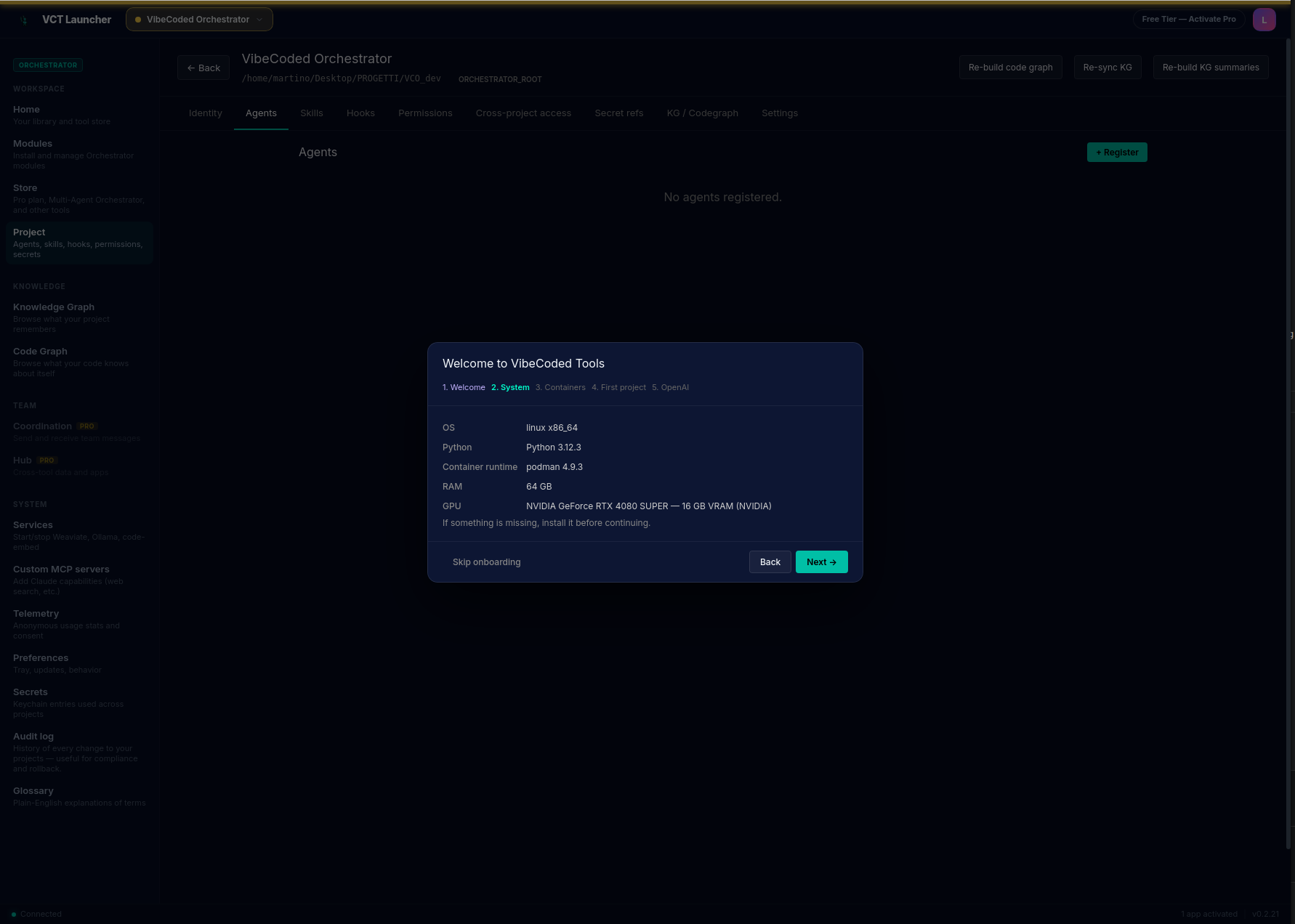This screenshot has height=924, width=1295.
Task: Switch to the Hooks tab
Action: 360,113
